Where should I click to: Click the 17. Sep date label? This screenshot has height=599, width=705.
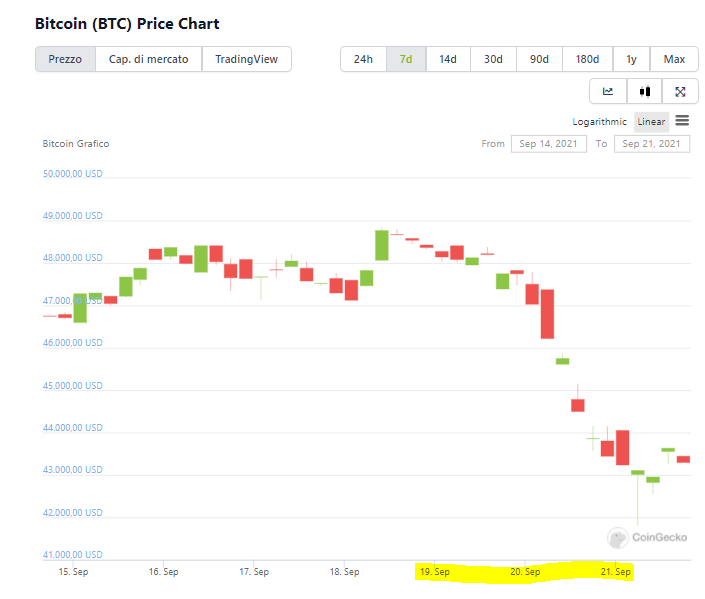[254, 572]
